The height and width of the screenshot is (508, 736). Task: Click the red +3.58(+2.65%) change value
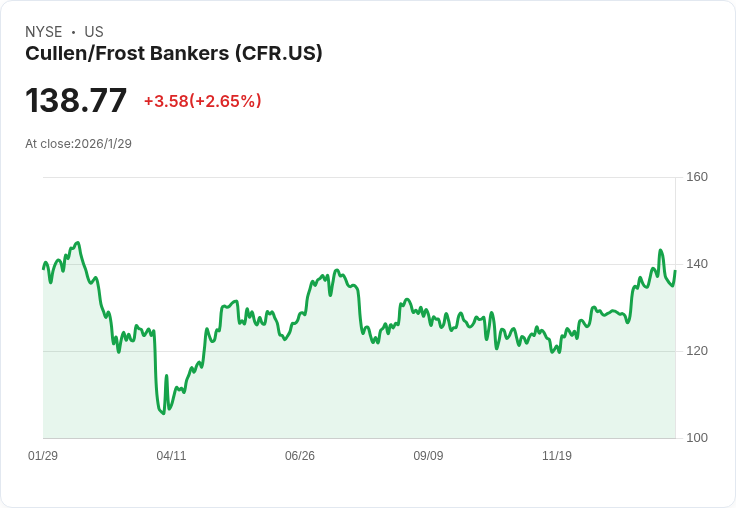click(202, 101)
